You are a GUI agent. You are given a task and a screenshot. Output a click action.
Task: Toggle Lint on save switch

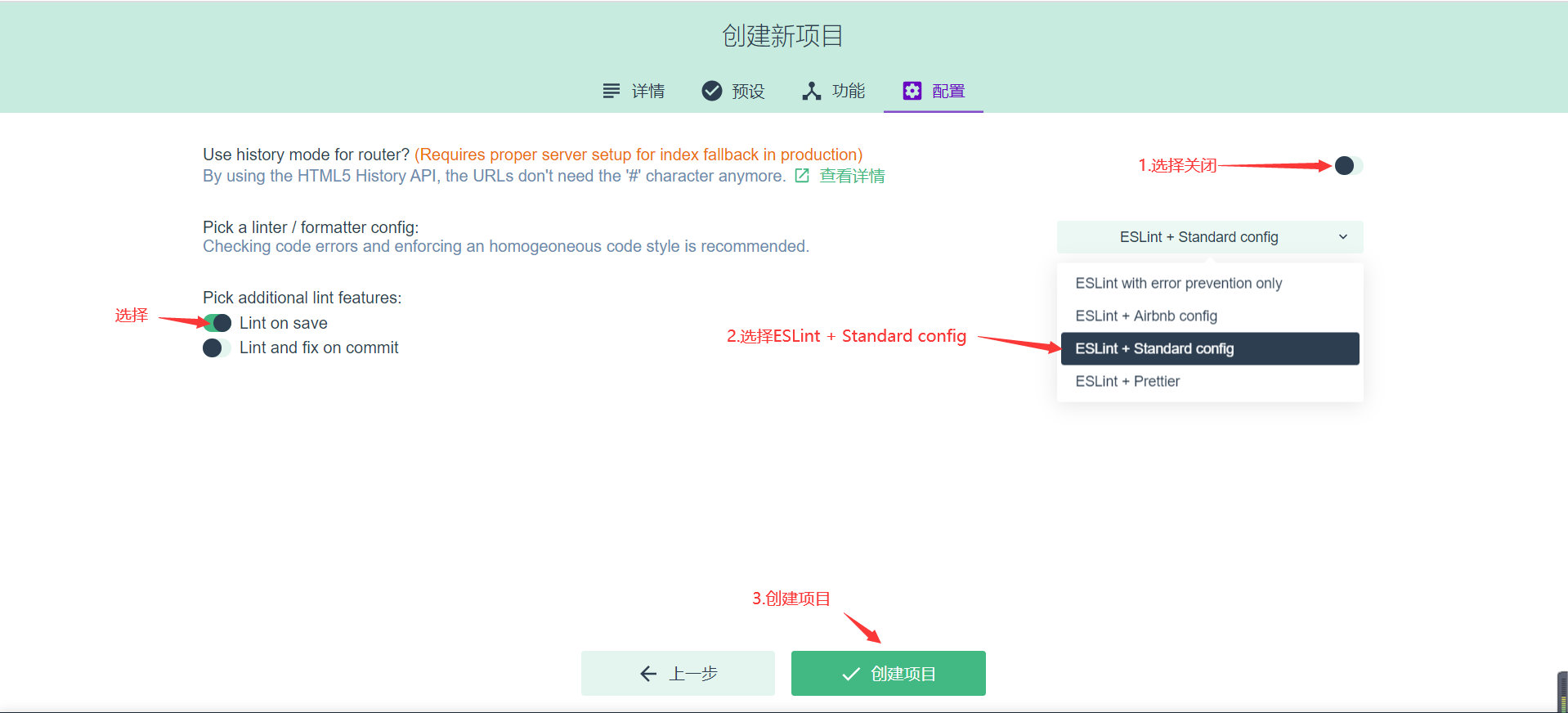(217, 323)
